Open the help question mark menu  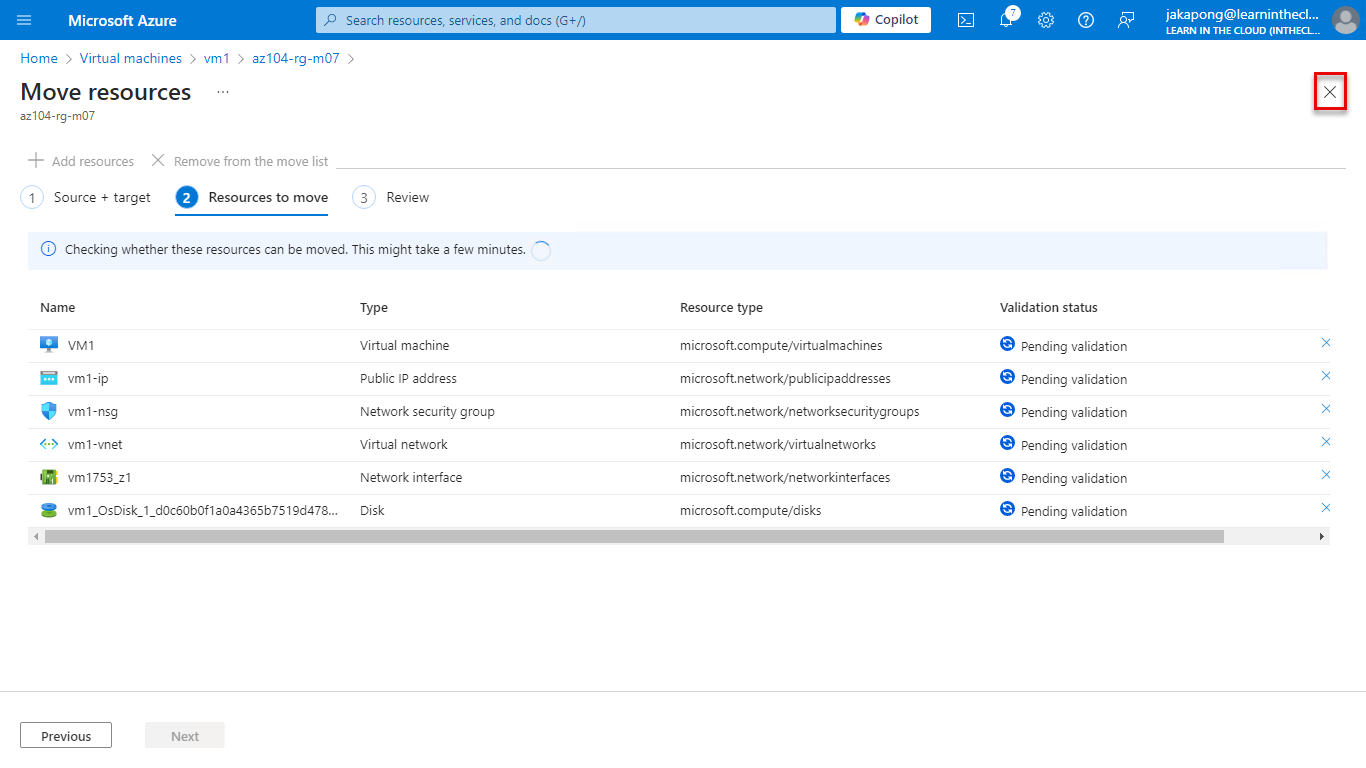(1086, 20)
